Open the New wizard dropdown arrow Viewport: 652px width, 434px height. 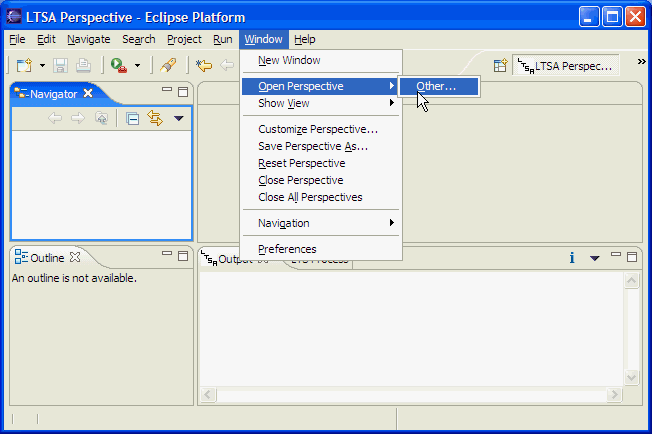click(x=42, y=66)
